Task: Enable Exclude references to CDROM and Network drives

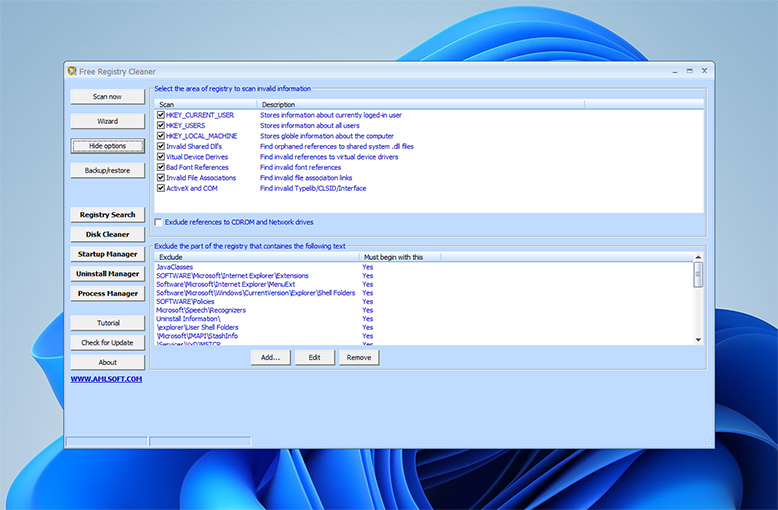Action: (158, 222)
